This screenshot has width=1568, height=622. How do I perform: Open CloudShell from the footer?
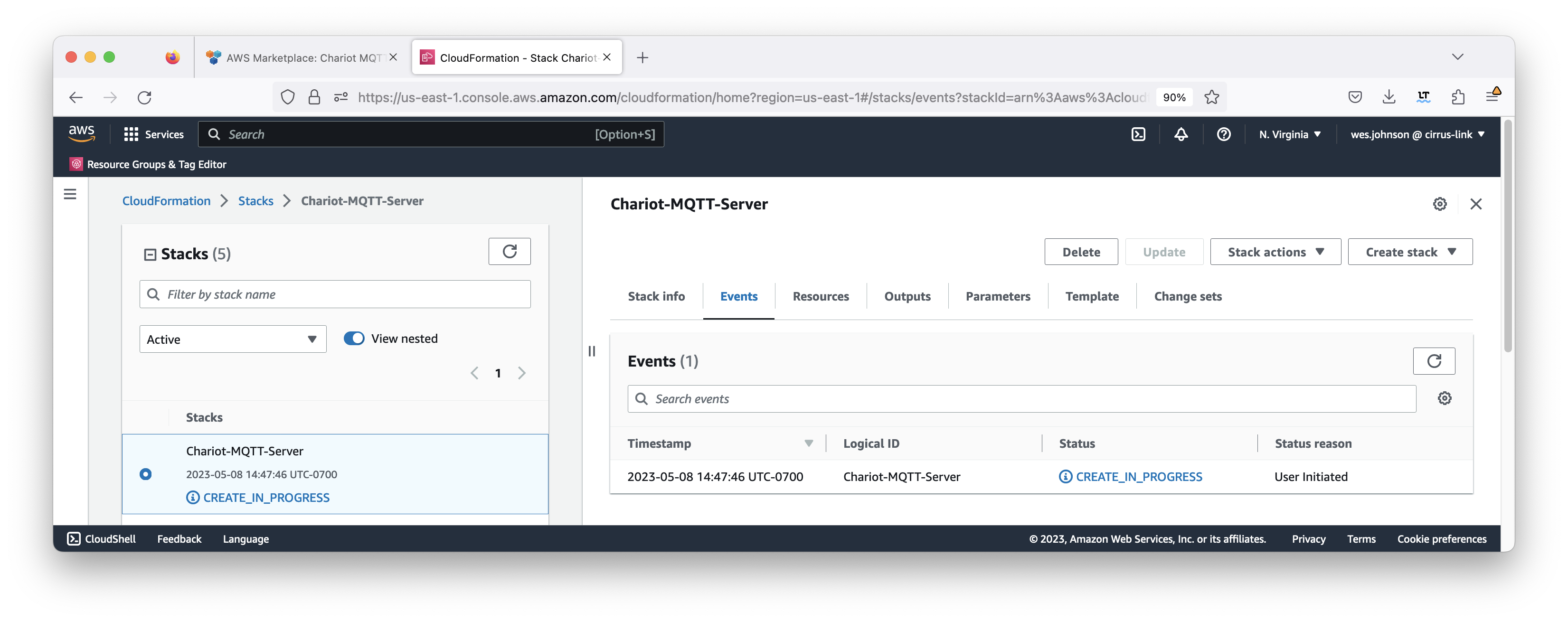click(x=102, y=538)
